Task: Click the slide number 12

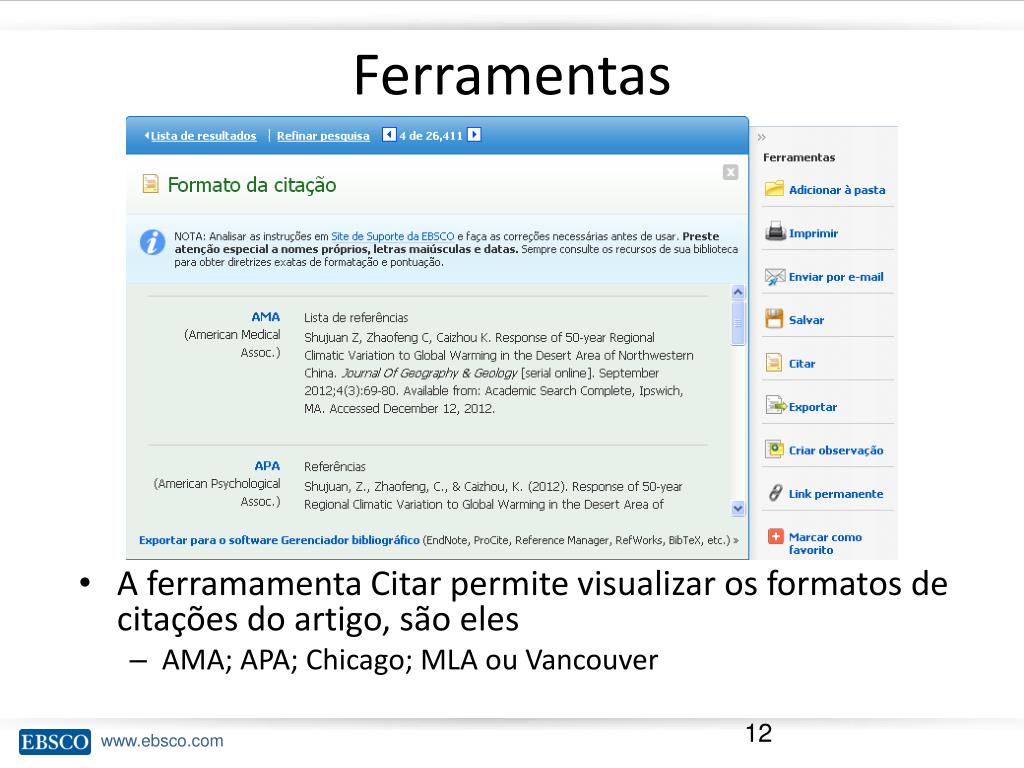Action: point(758,733)
